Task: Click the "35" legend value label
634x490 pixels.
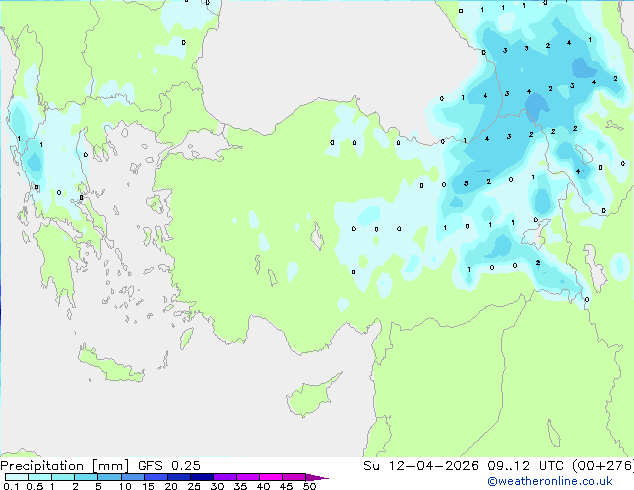Action: (240, 486)
